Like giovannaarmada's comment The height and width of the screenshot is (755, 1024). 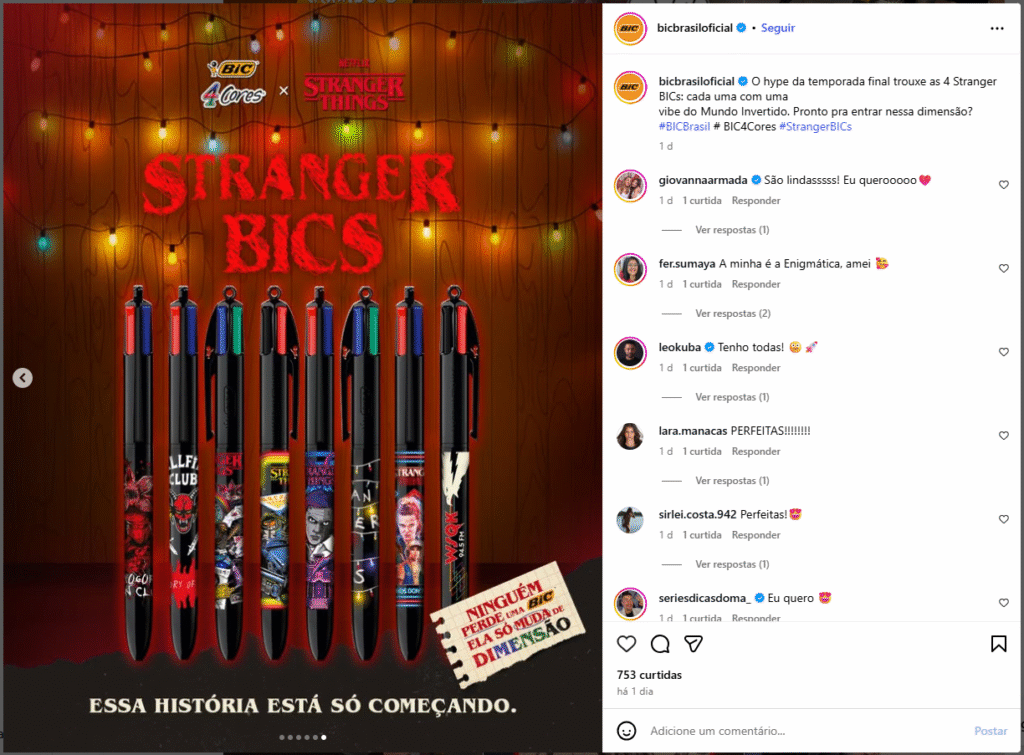[1004, 185]
